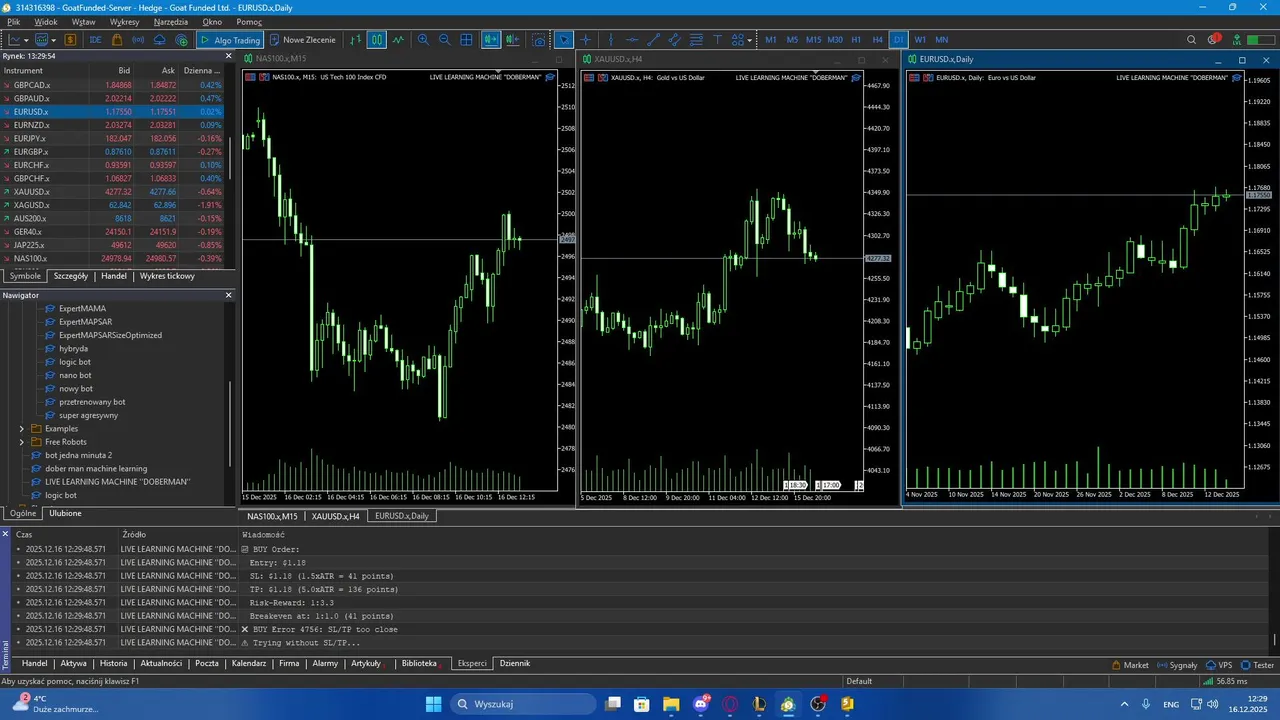Screen dimensions: 1280x720
Task: Draw a vertical line
Action: pyautogui.click(x=610, y=40)
